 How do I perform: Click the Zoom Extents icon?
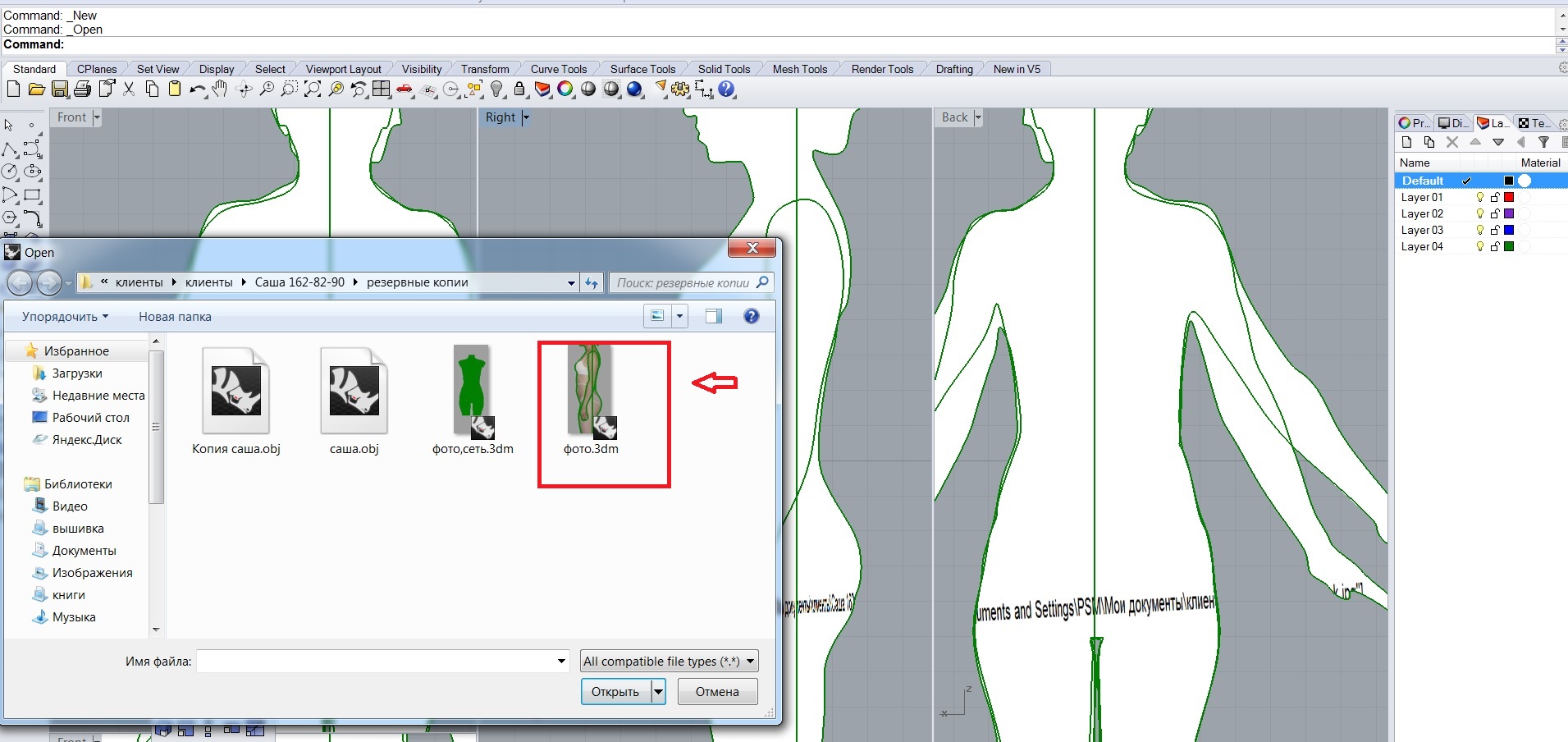[x=313, y=89]
